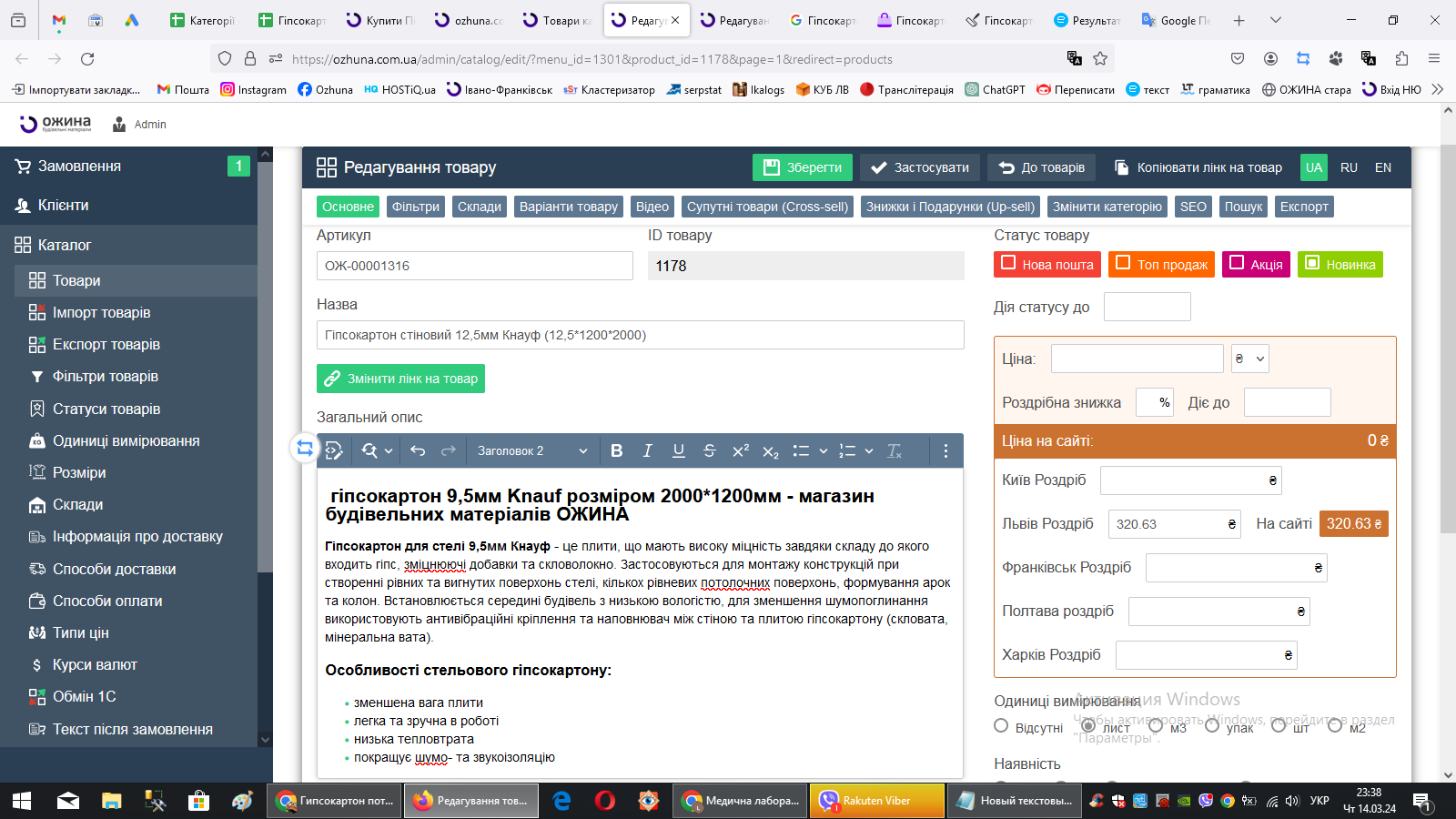Apply strikethrough formatting in editor
The width and height of the screenshot is (1456, 819).
pyautogui.click(x=709, y=450)
